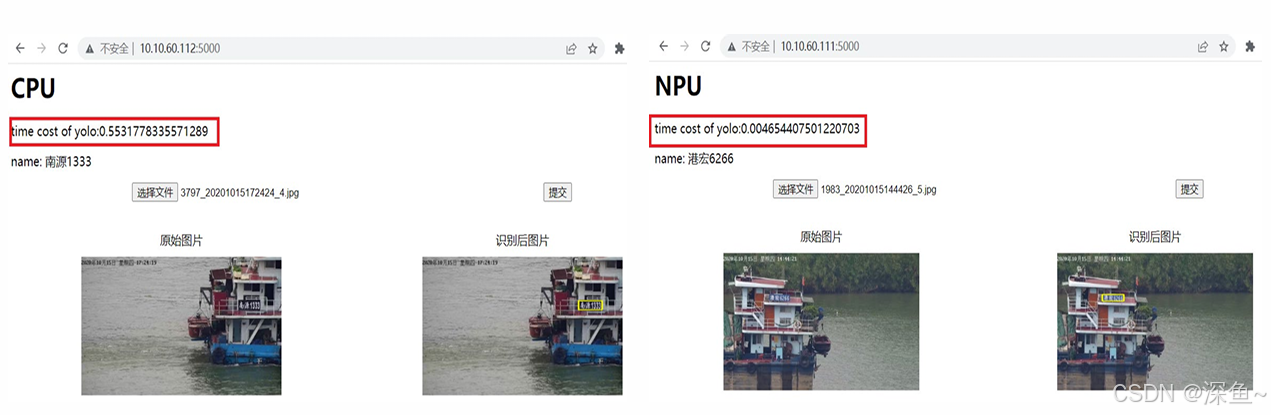The image size is (1271, 415).
Task: Click 选择文件 button on the CPU page
Action: pyautogui.click(x=155, y=192)
